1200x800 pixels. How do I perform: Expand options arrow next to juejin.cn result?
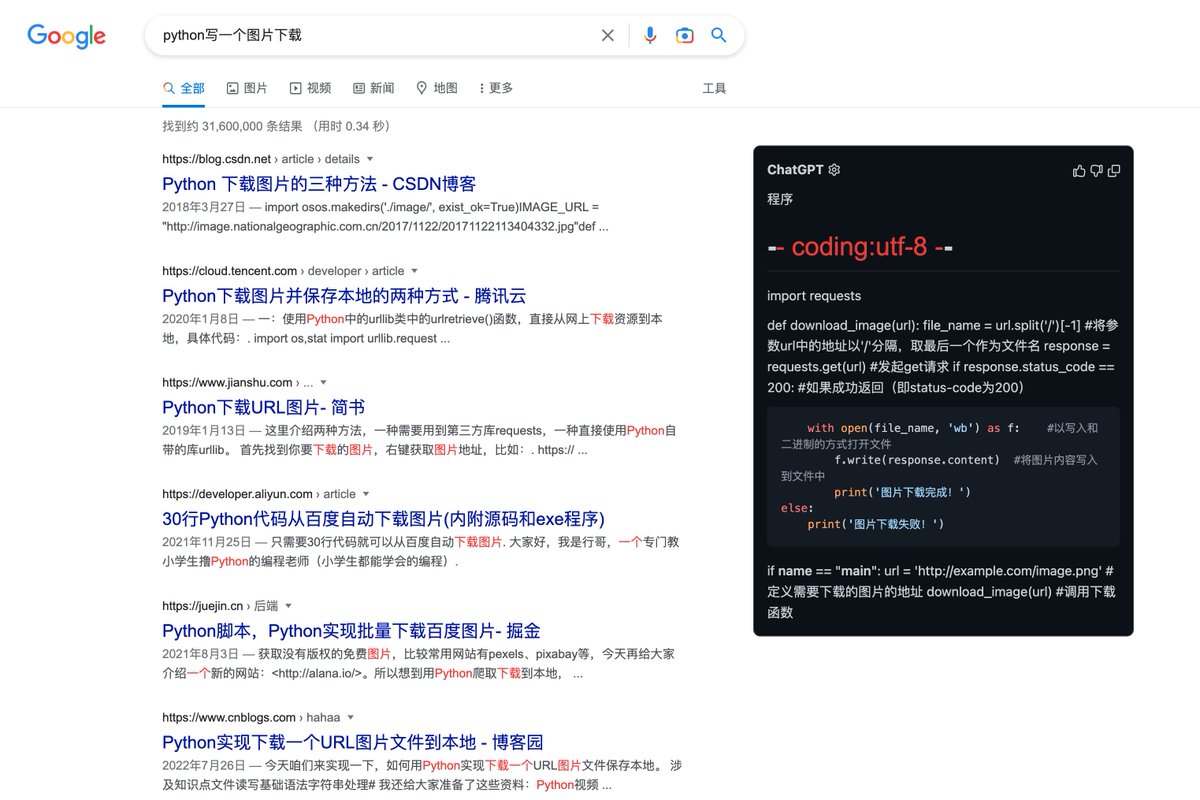click(x=288, y=606)
